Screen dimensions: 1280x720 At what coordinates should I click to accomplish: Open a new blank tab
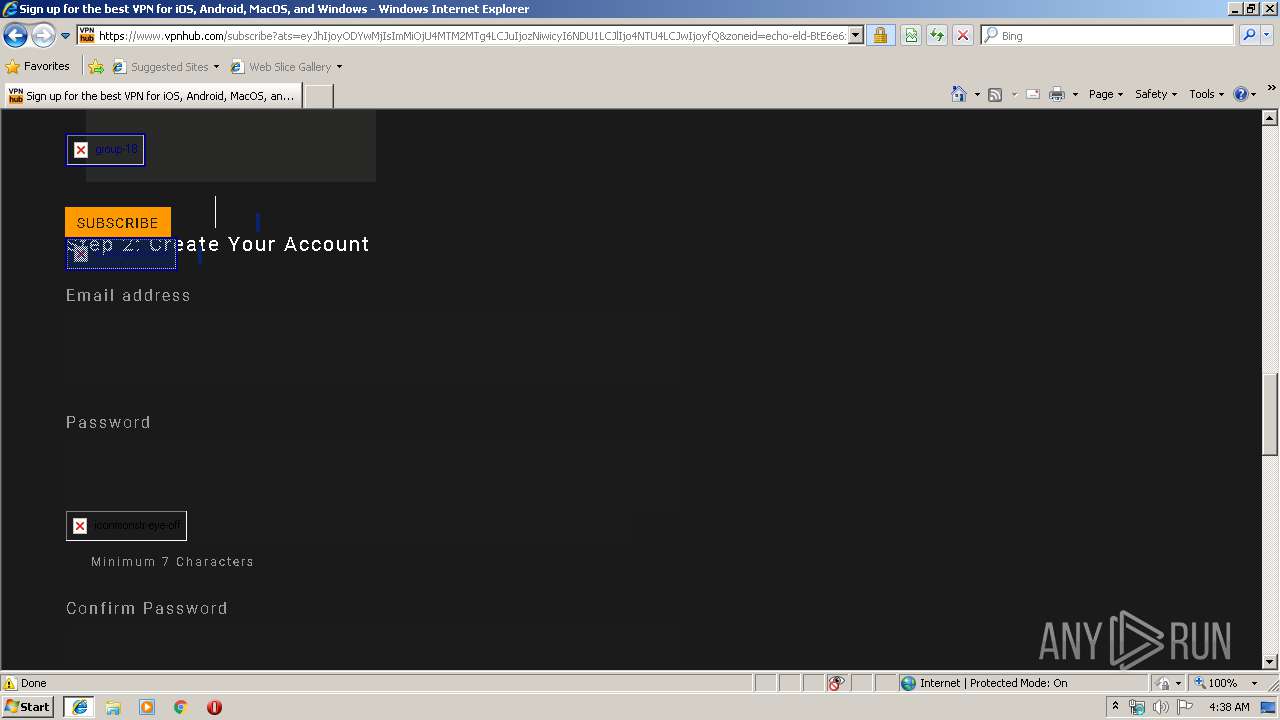coord(318,96)
